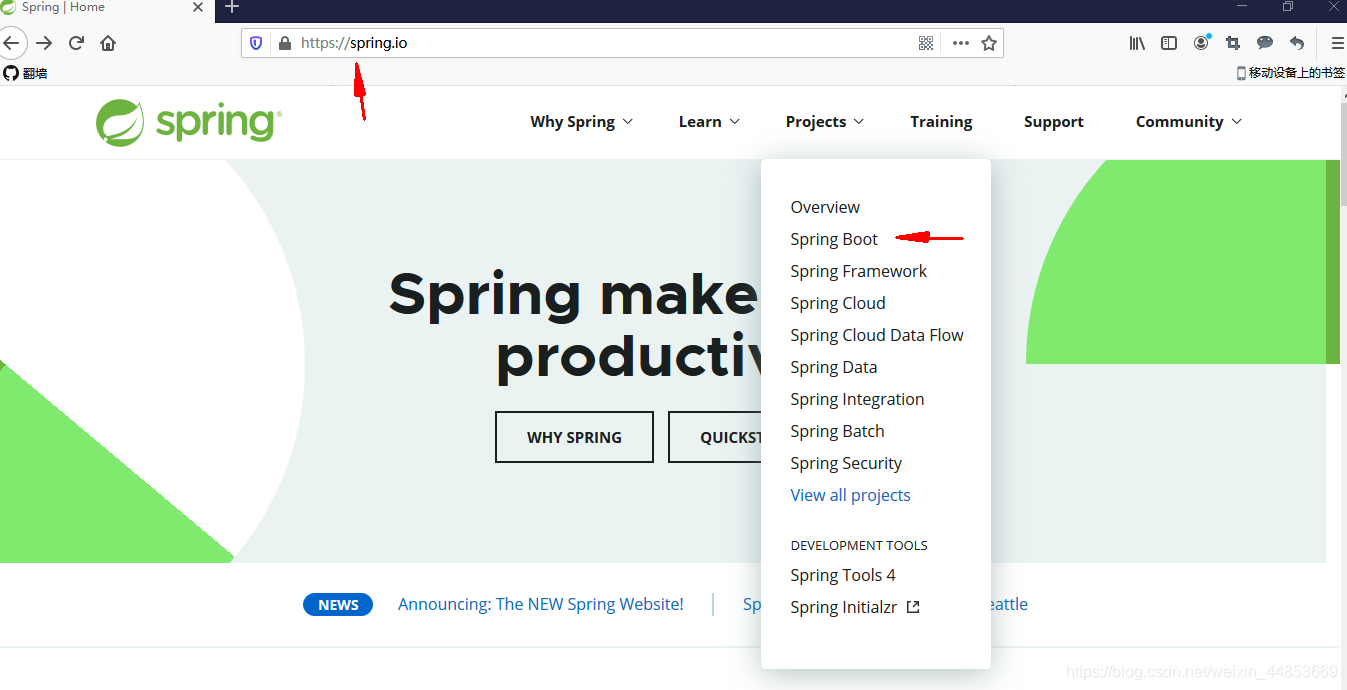Click the GitHub bookmark icon labeled 翻墙
This screenshot has width=1347, height=690.
click(25, 73)
